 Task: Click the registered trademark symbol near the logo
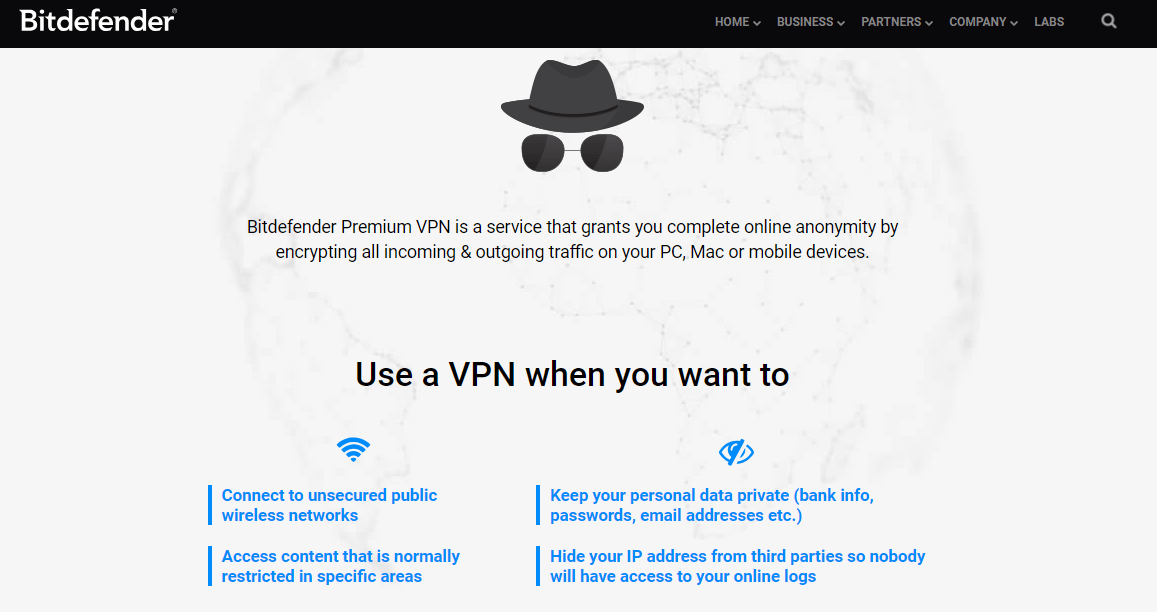coord(175,12)
